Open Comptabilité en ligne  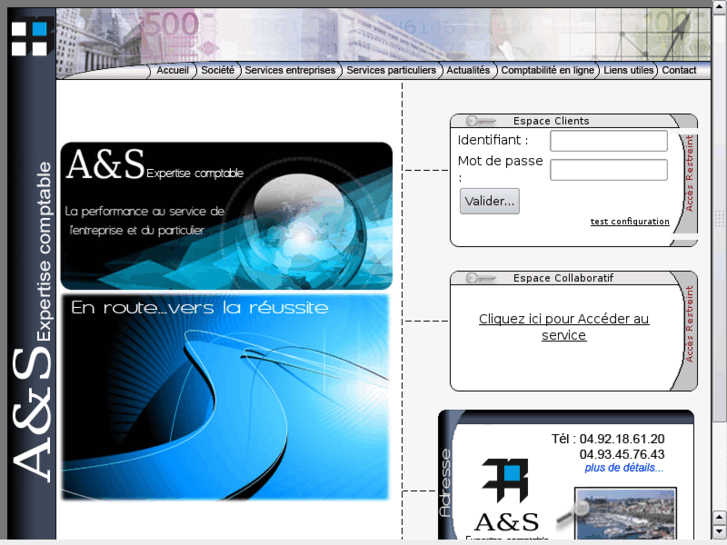(x=547, y=71)
